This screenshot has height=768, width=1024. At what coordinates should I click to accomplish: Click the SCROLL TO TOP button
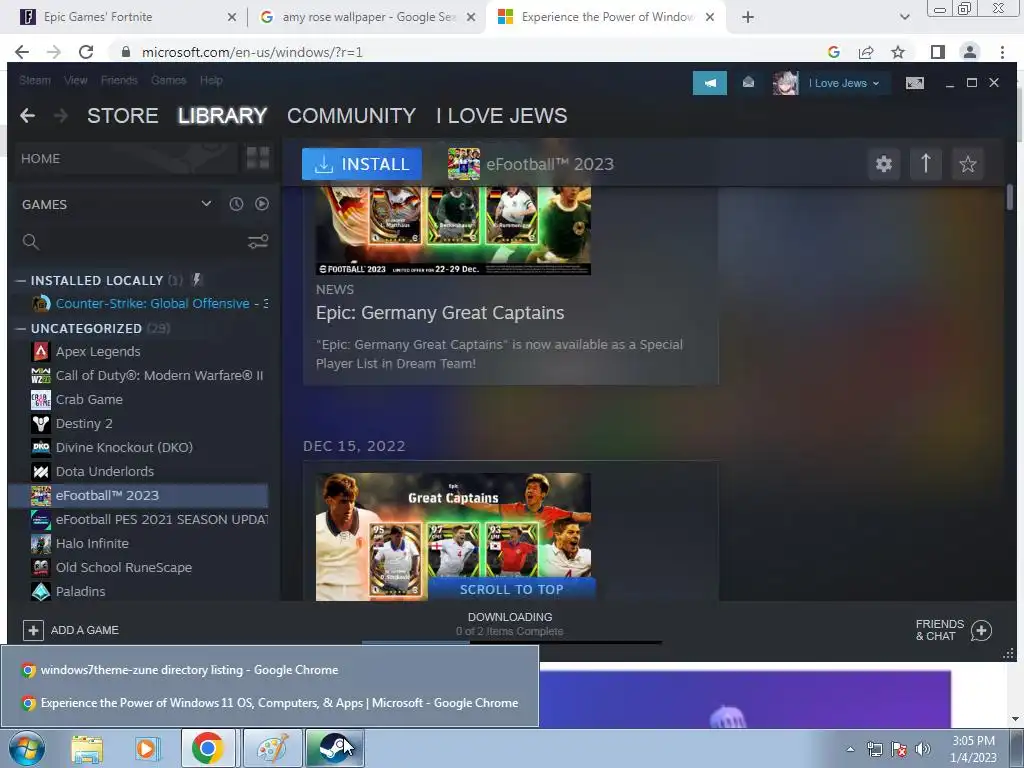(x=511, y=589)
